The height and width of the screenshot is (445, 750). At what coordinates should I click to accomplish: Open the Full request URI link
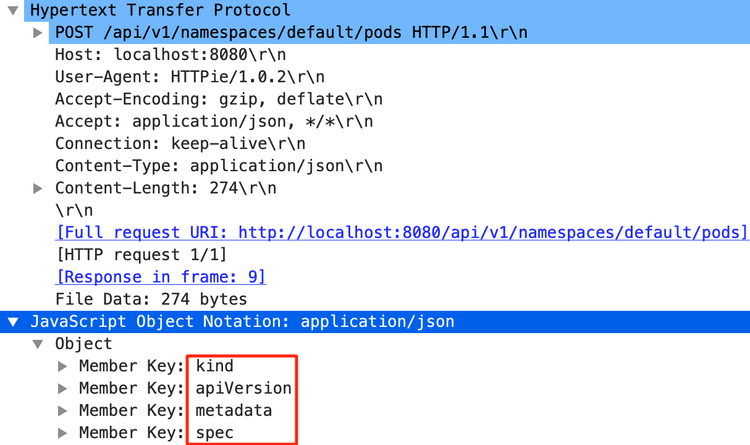click(x=400, y=232)
